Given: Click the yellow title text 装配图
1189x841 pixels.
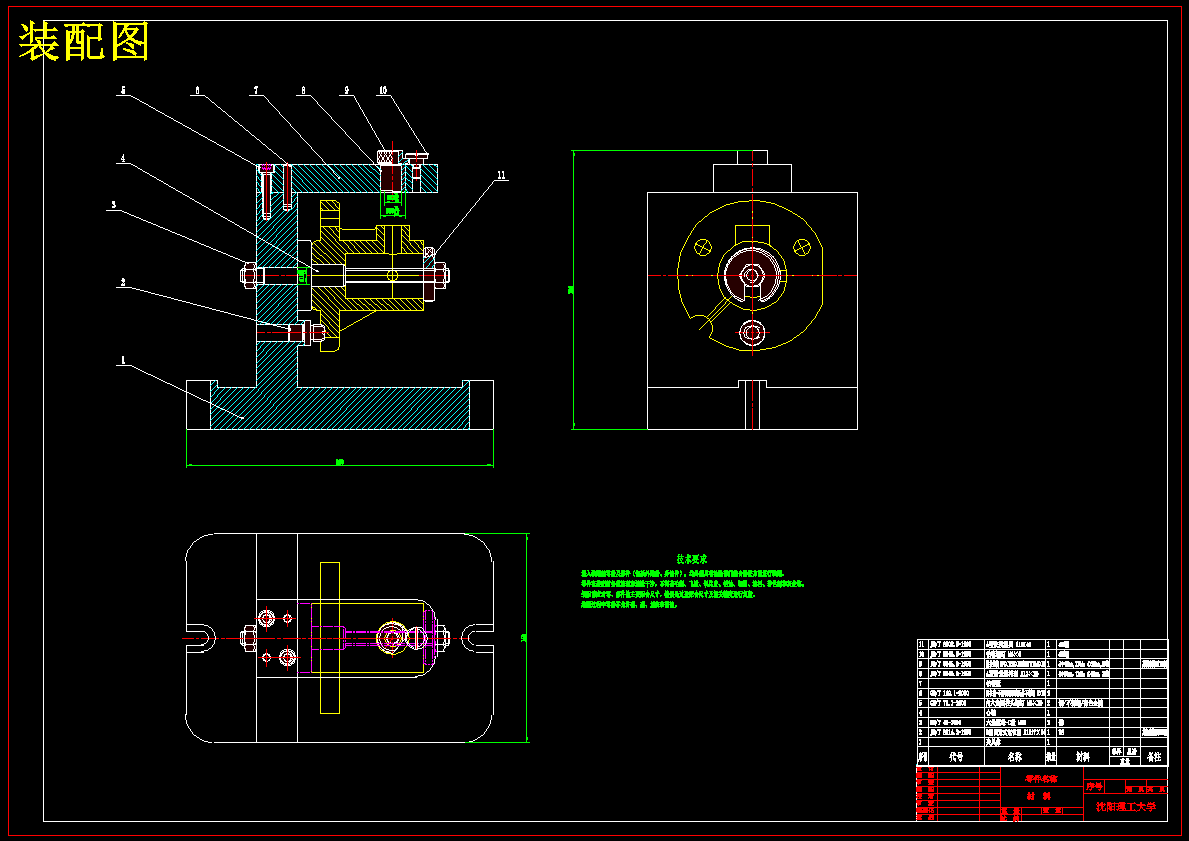Looking at the screenshot, I should [83, 42].
